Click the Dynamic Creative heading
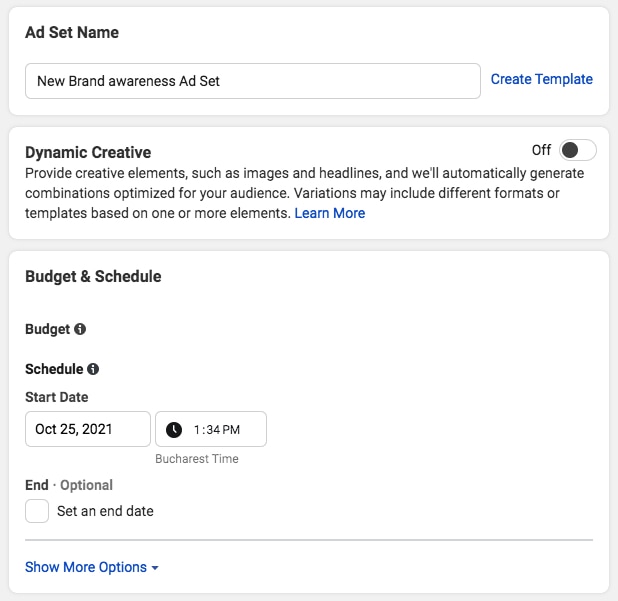Image resolution: width=618 pixels, height=601 pixels. point(88,153)
